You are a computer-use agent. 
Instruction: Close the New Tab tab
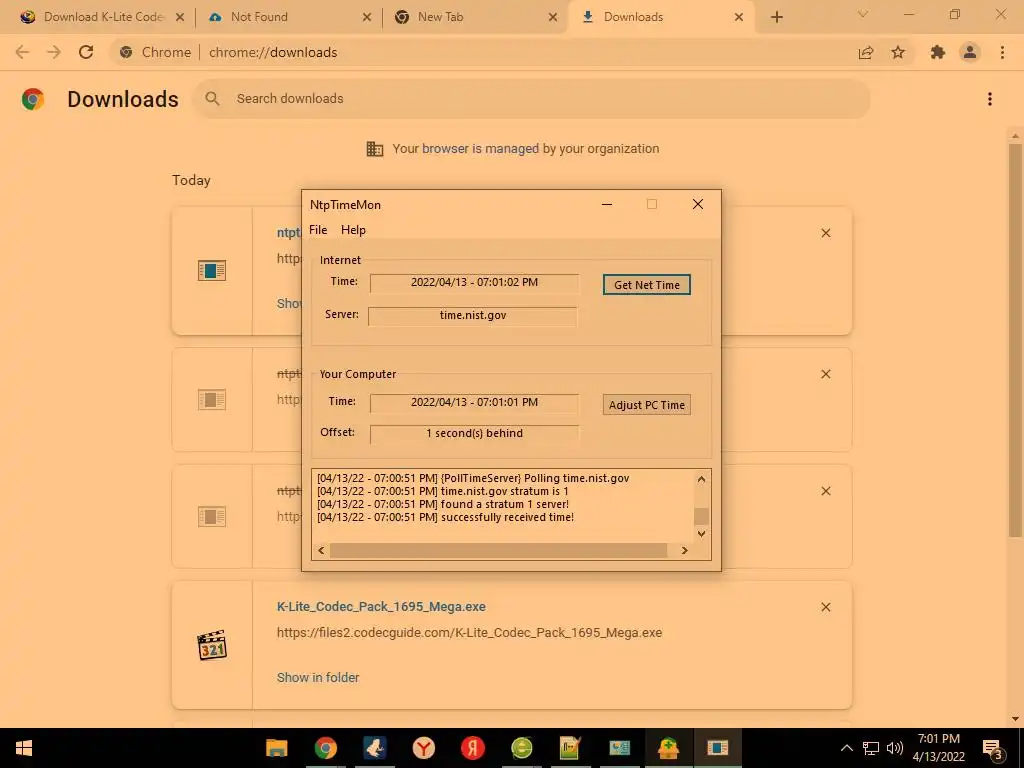(x=553, y=17)
